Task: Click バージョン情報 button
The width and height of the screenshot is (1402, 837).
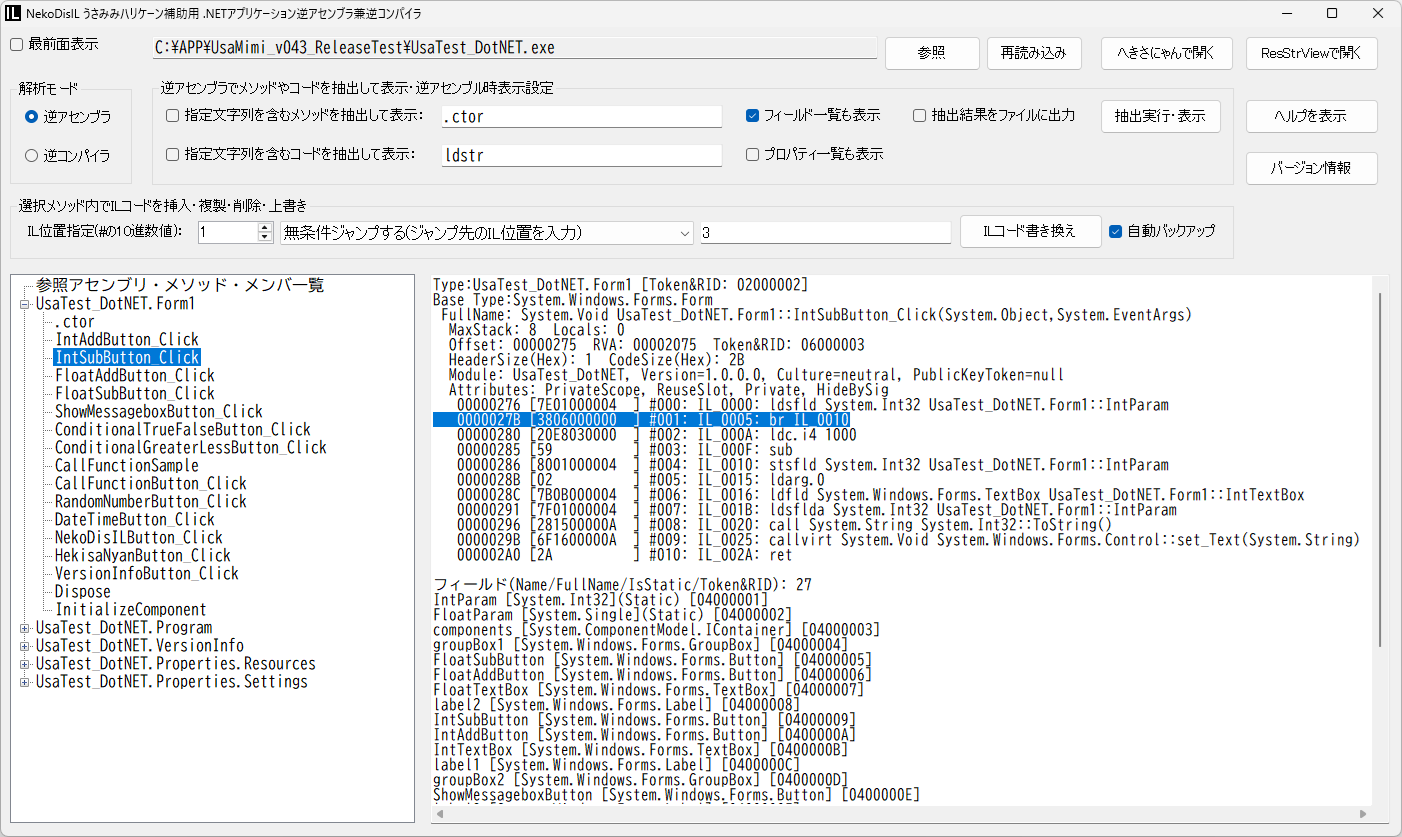Action: (x=1311, y=168)
